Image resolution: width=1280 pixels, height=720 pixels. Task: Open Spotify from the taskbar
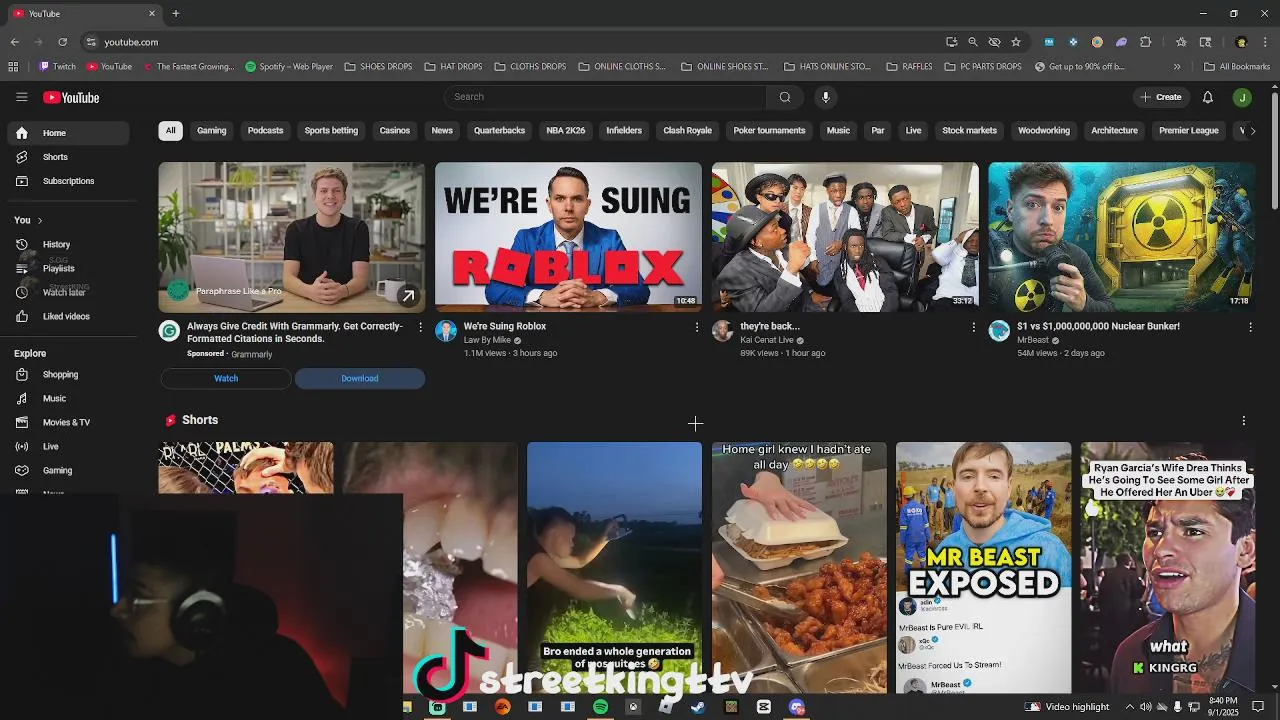tap(600, 707)
